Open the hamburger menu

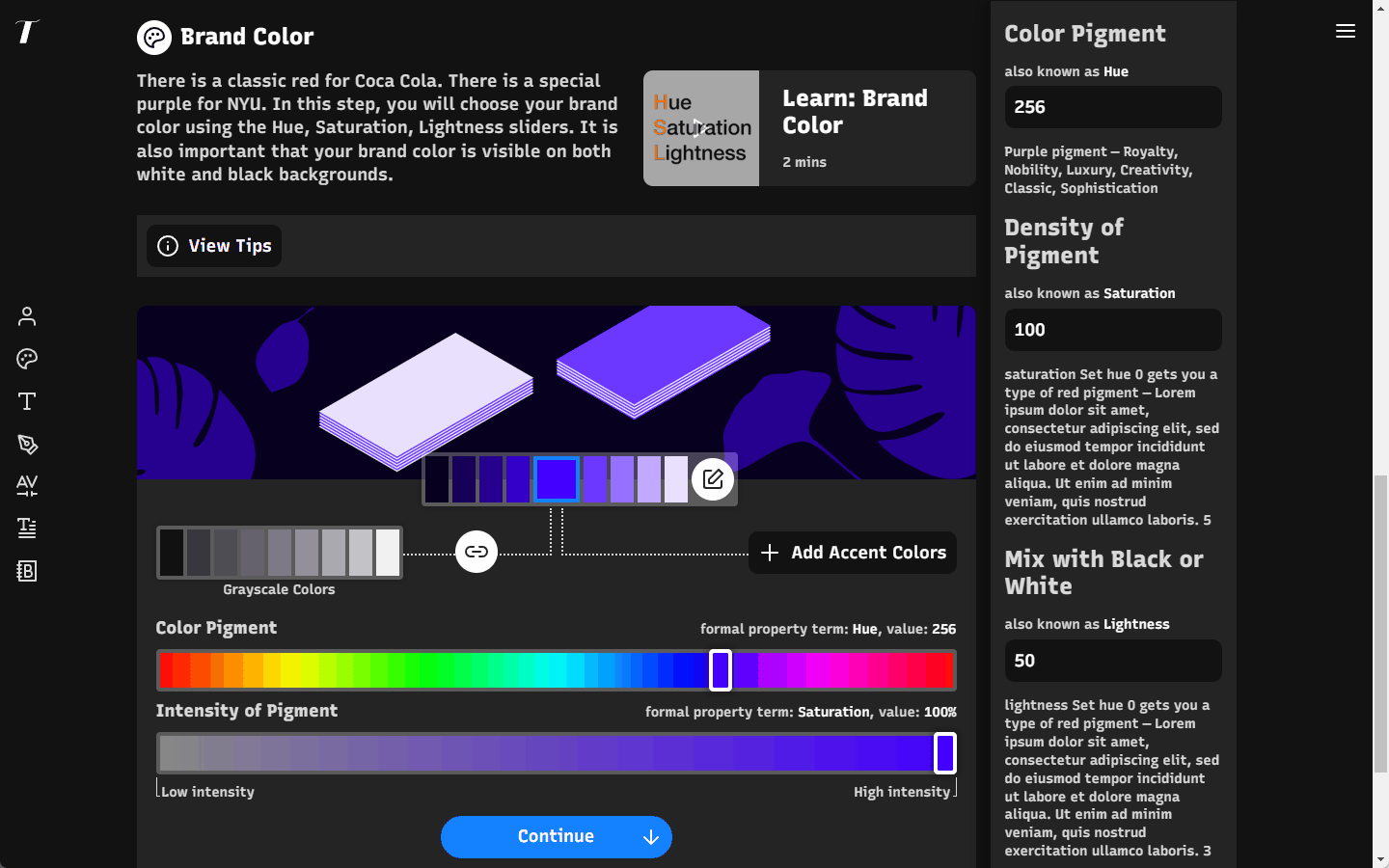[x=1346, y=32]
